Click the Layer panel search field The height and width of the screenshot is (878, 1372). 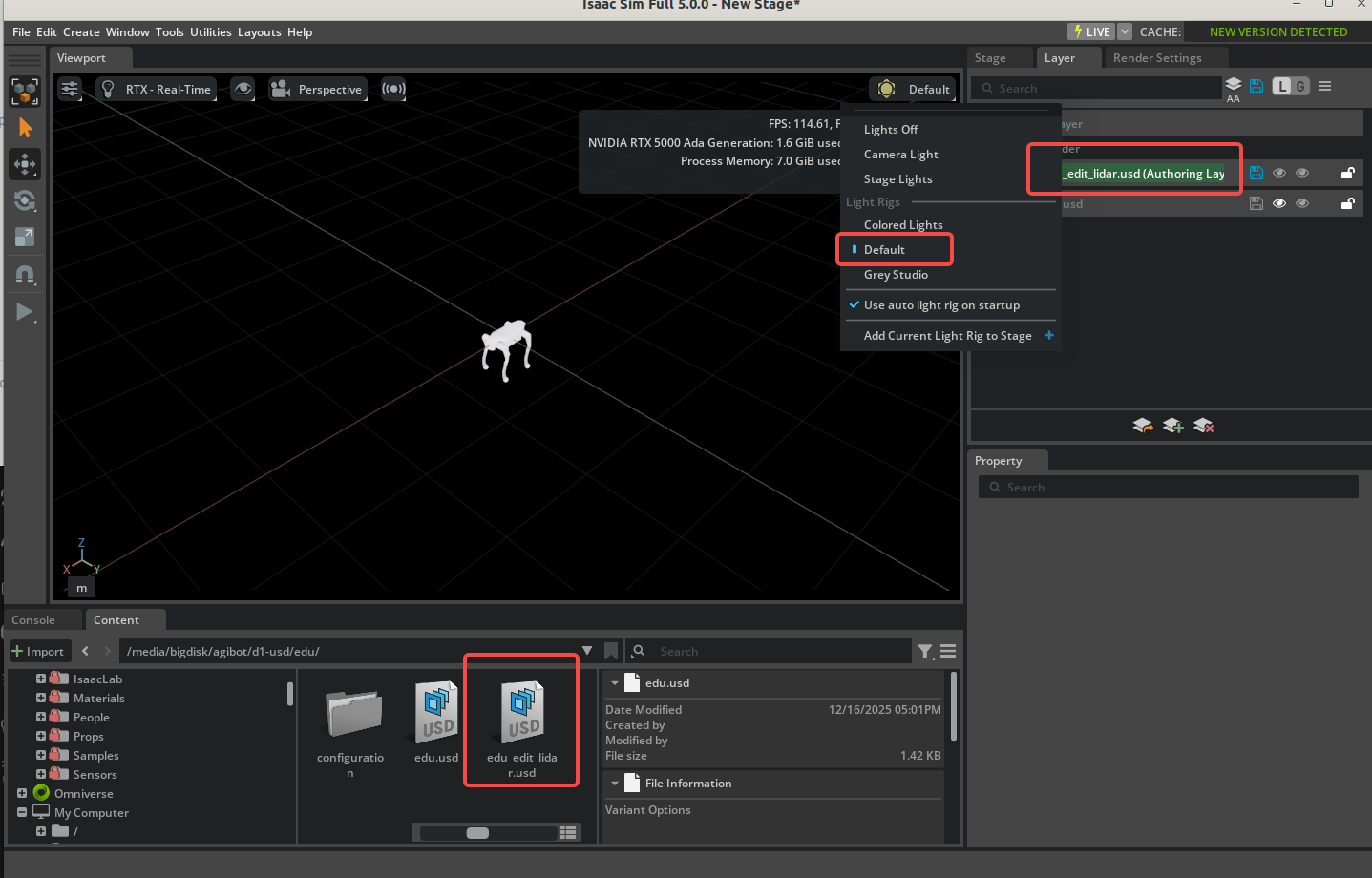(x=1096, y=89)
